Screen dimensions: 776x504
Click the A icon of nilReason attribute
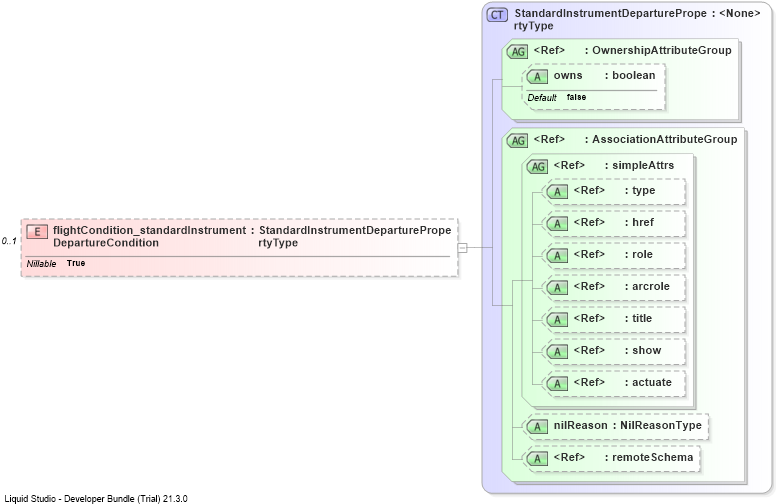click(x=537, y=426)
